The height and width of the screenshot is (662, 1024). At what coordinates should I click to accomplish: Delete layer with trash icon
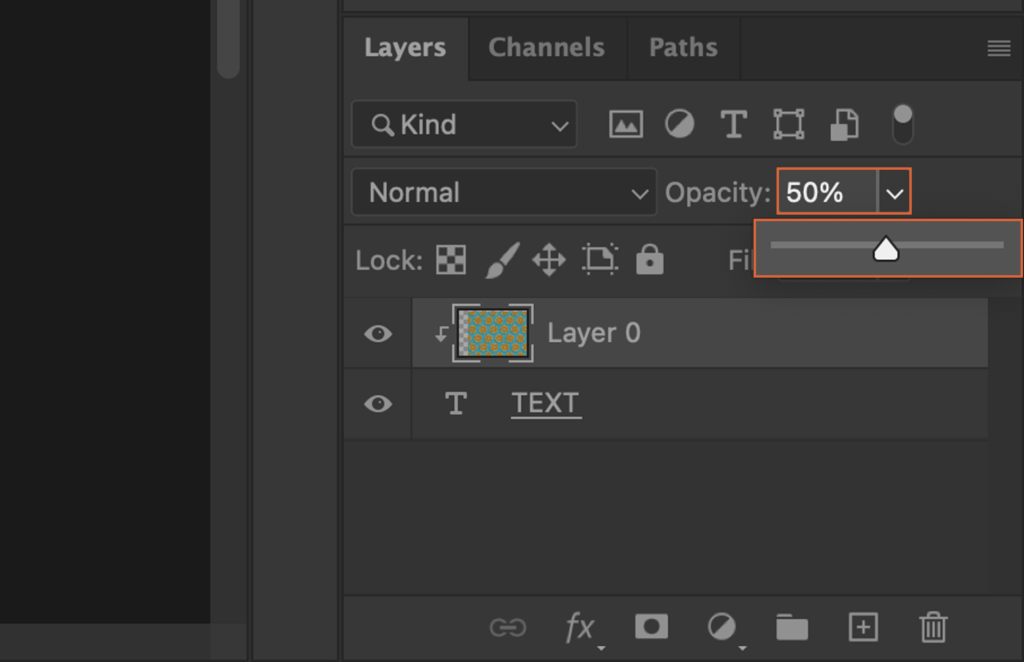933,627
